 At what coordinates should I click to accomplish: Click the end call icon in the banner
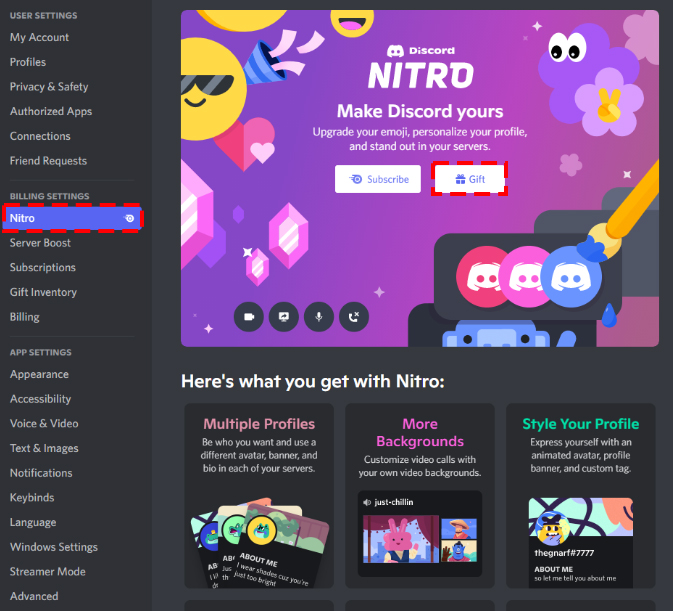tap(354, 316)
